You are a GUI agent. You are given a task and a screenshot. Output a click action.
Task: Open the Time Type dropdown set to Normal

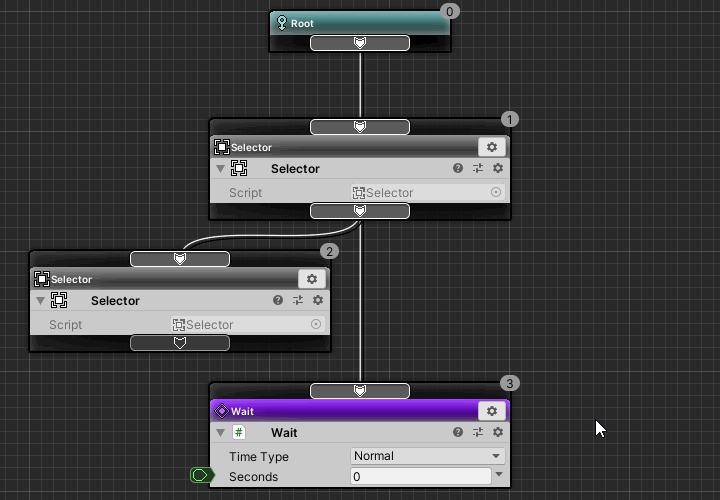click(427, 456)
